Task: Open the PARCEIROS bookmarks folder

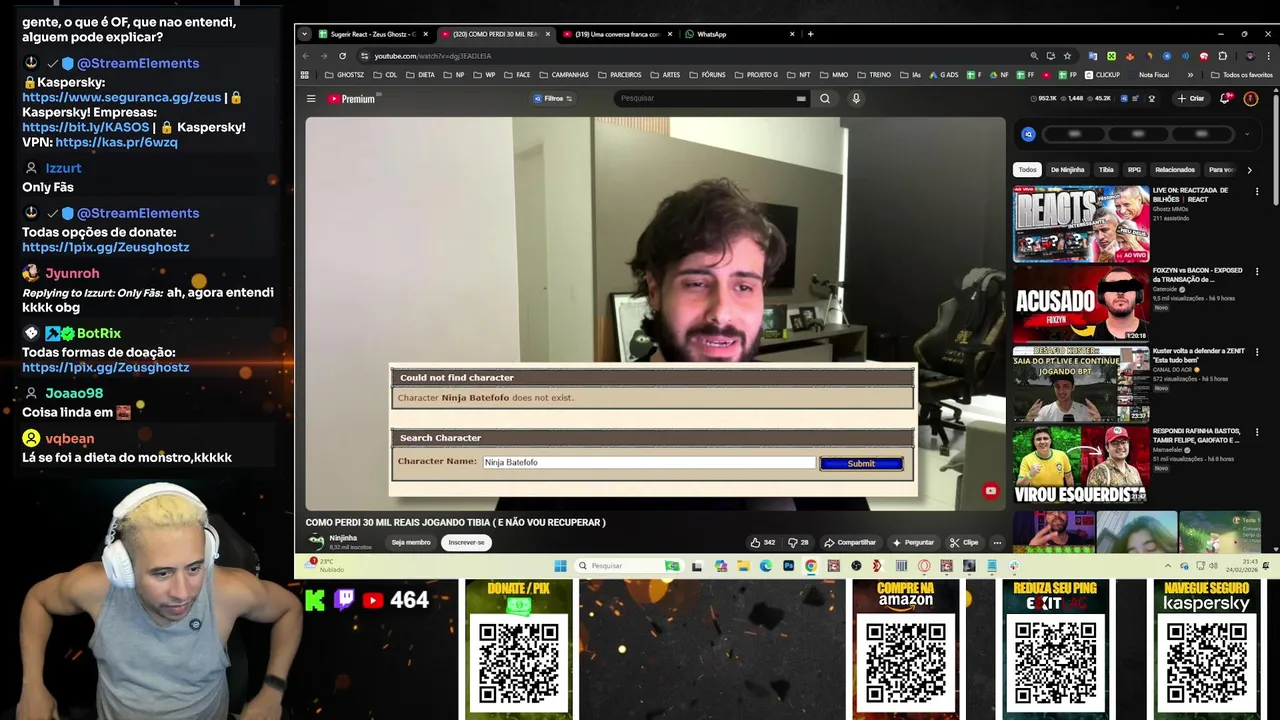Action: (619, 75)
